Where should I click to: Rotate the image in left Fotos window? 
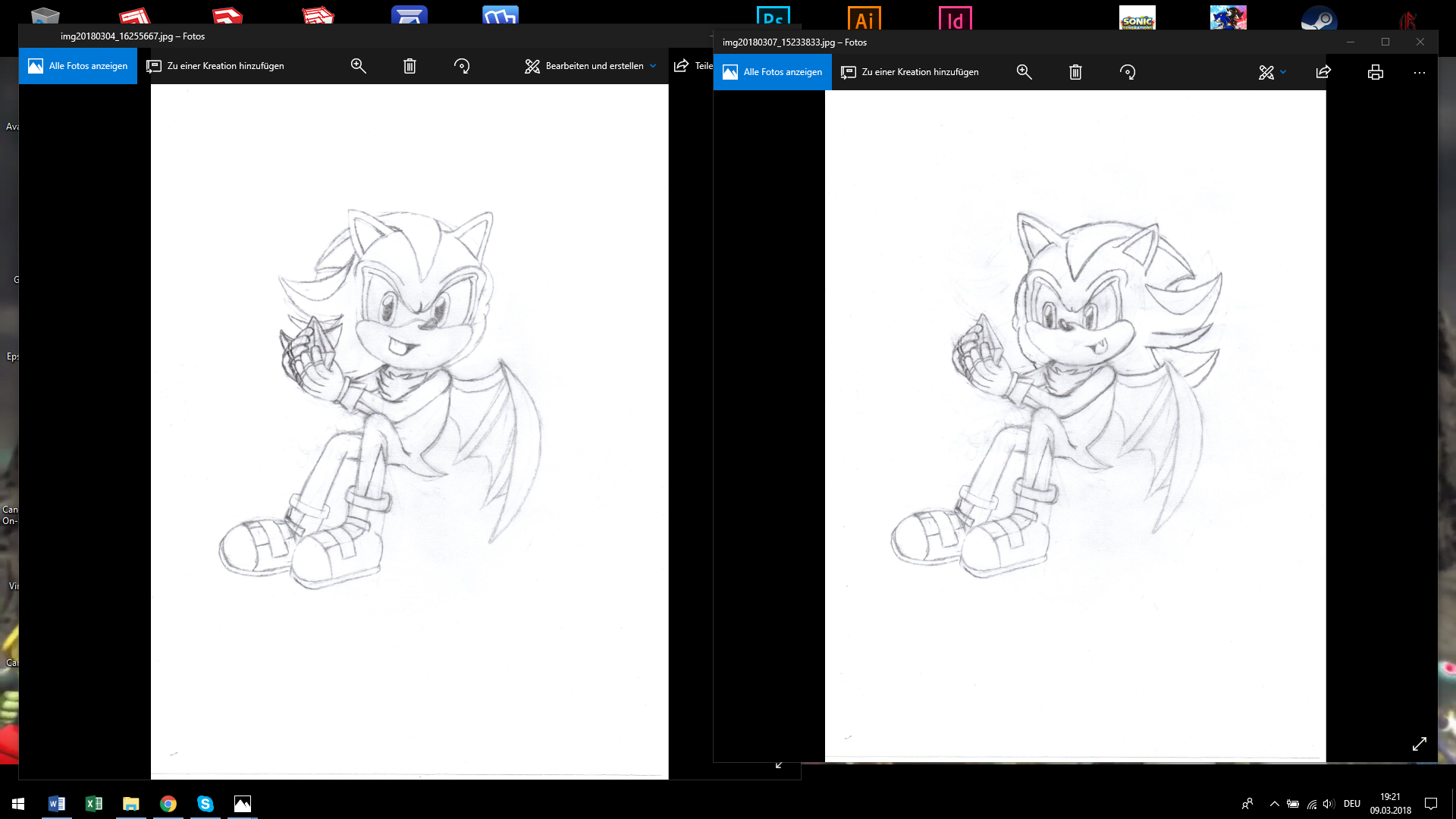462,66
